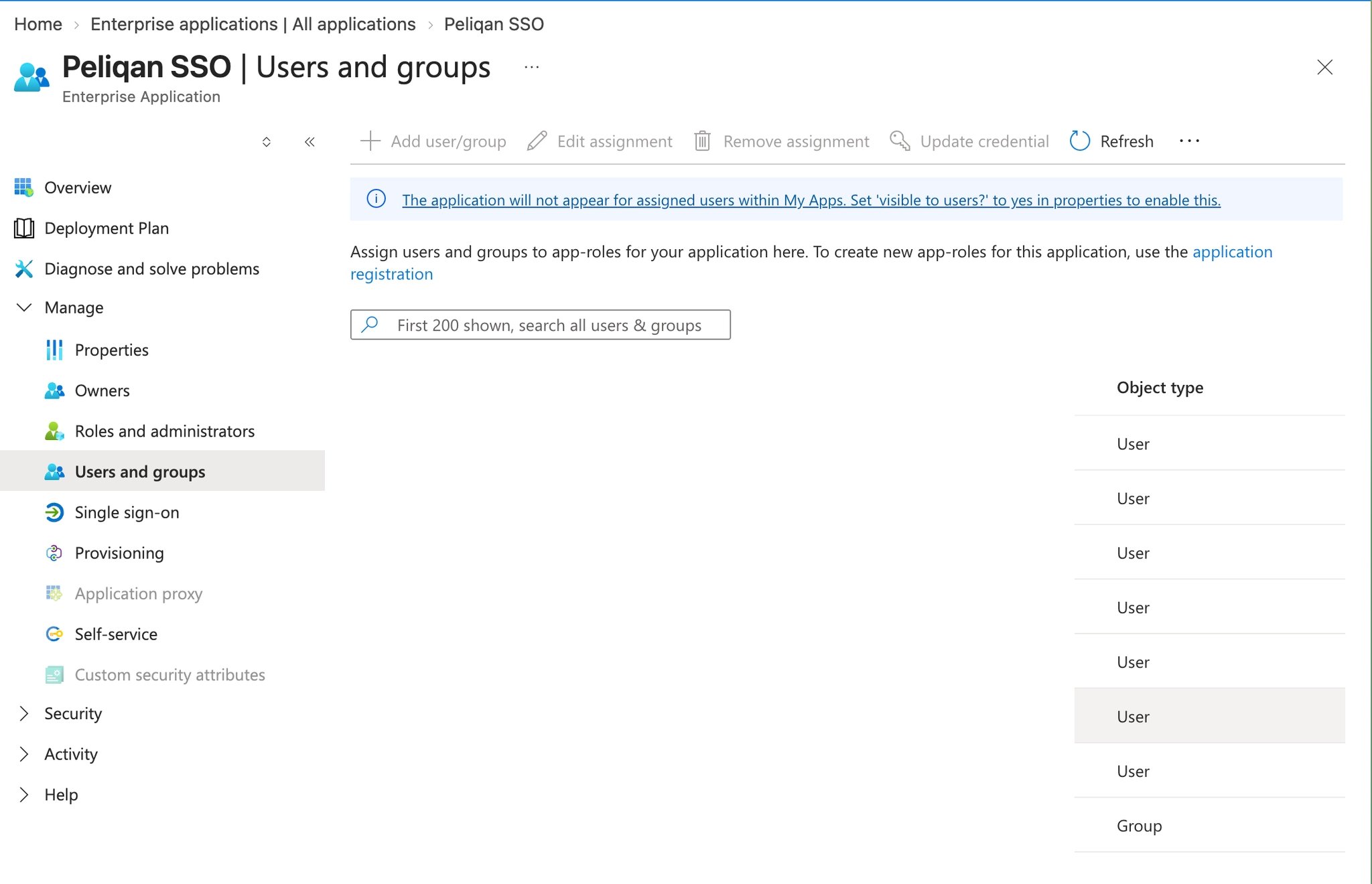This screenshot has height=884, width=1372.
Task: Open Users and groups menu item
Action: [162, 471]
